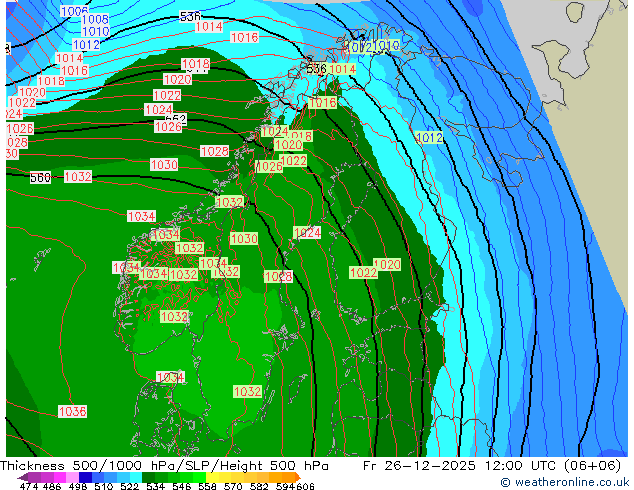The width and height of the screenshot is (634, 490).
Task: Open the weatheronline.co.uk copyright link
Action: [x=564, y=482]
